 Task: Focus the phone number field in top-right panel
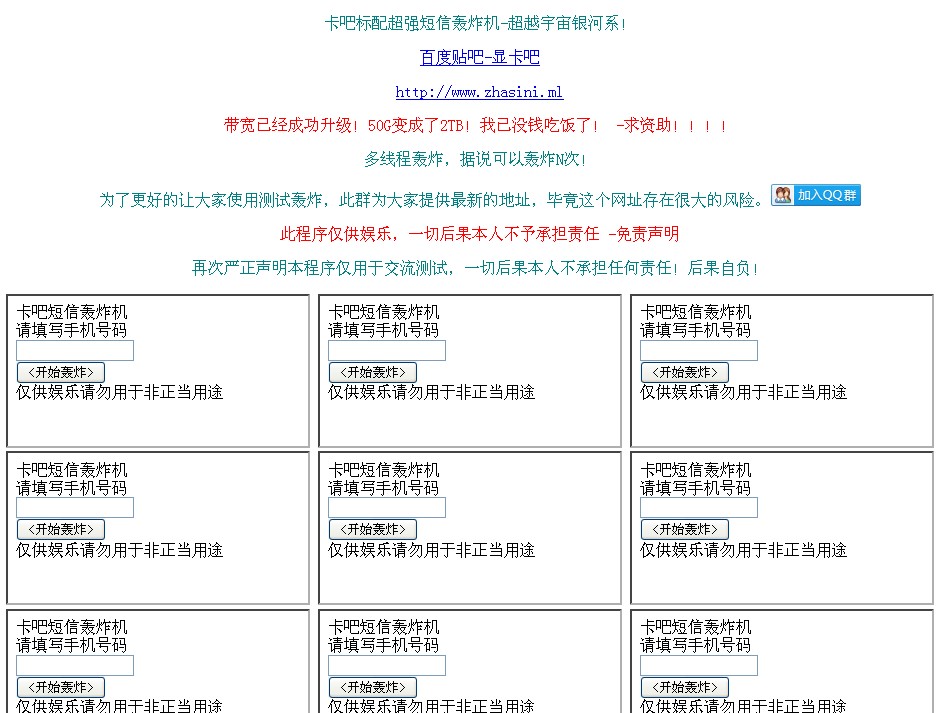(699, 350)
